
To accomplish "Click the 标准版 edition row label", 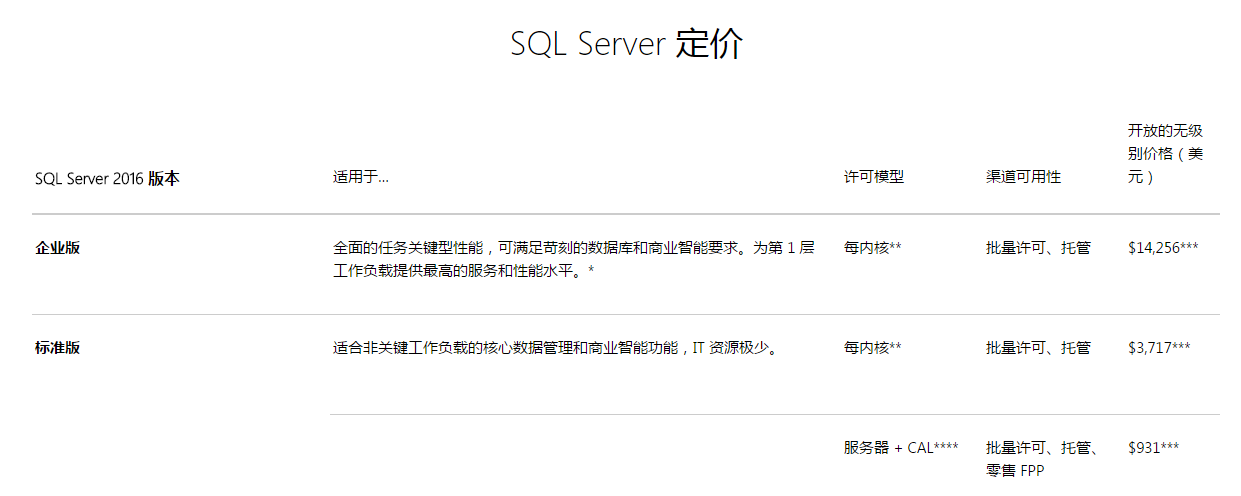I will pyautogui.click(x=58, y=348).
